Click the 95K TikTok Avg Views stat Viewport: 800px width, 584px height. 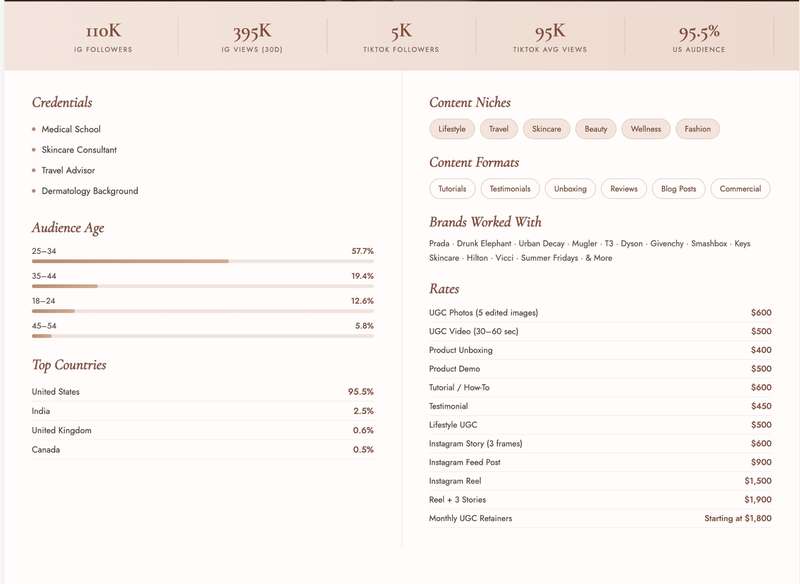pyautogui.click(x=550, y=37)
